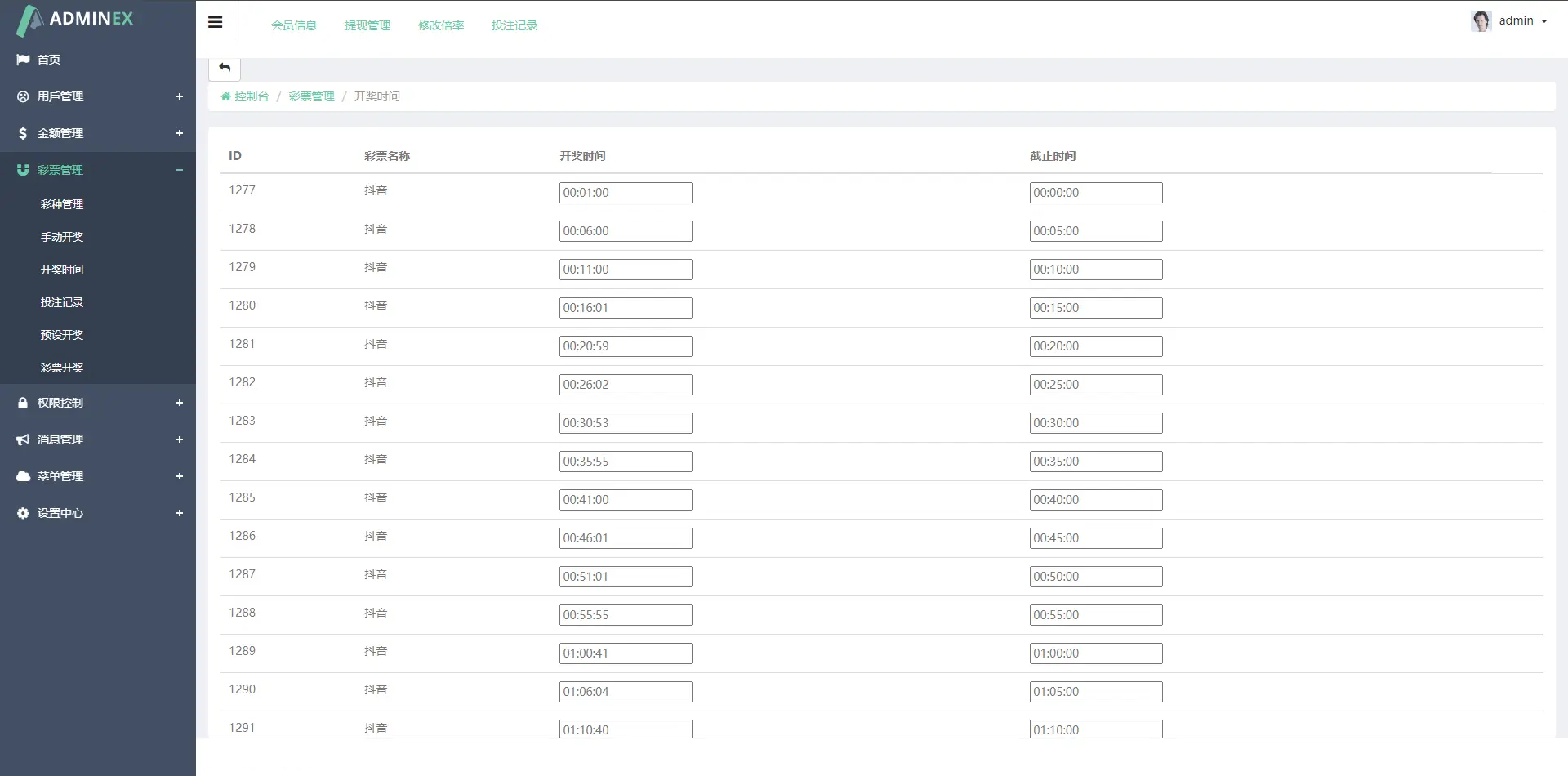Viewport: 1568px width, 776px height.
Task: Open the admin user dropdown arrow
Action: [x=1544, y=21]
